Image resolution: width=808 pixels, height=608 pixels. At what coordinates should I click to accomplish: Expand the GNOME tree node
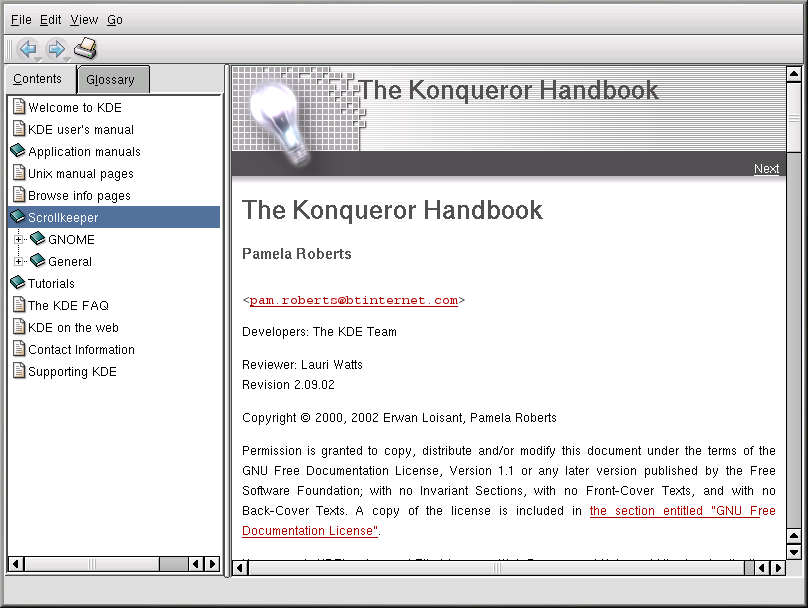click(x=18, y=239)
